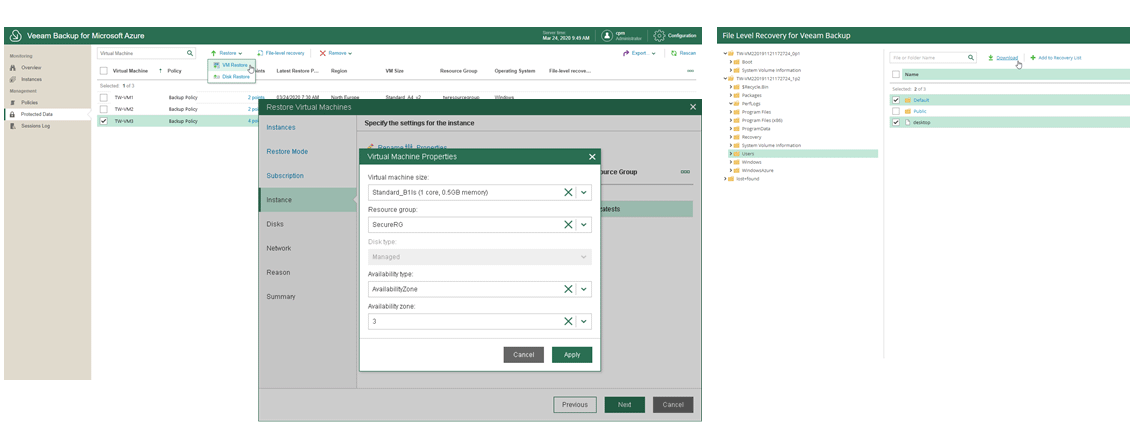Select the Program Files (x86) tree folder
This screenshot has width=1134, height=437.
click(762, 120)
